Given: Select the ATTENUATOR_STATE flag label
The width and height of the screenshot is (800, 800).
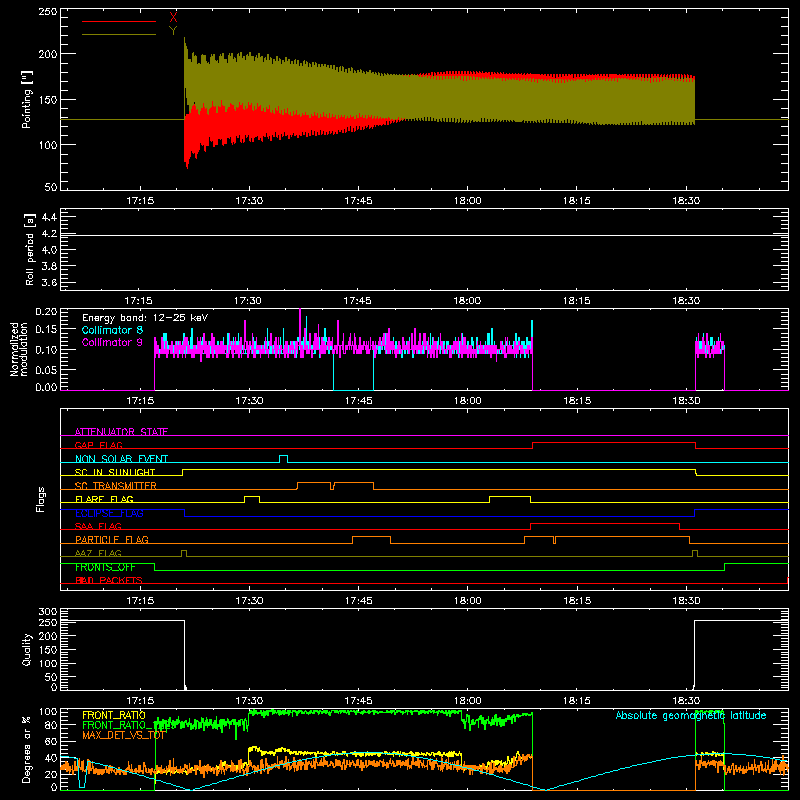Looking at the screenshot, I should [x=121, y=432].
